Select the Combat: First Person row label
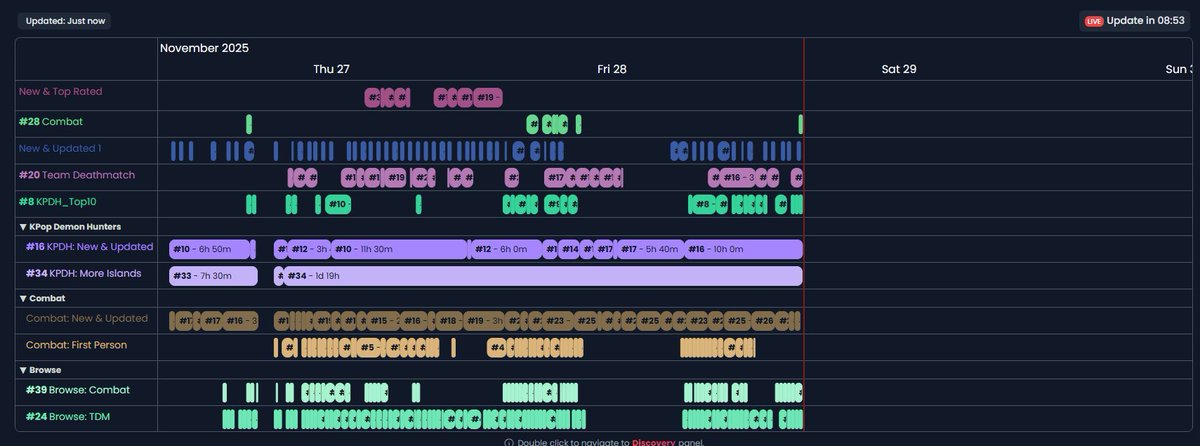1200x446 pixels. 76,344
